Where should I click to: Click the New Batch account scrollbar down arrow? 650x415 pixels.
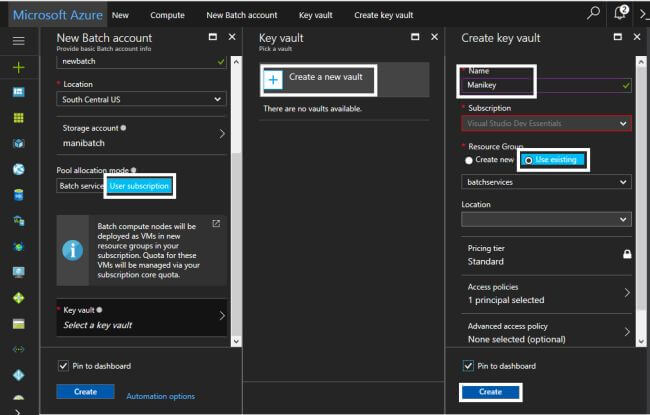236,342
